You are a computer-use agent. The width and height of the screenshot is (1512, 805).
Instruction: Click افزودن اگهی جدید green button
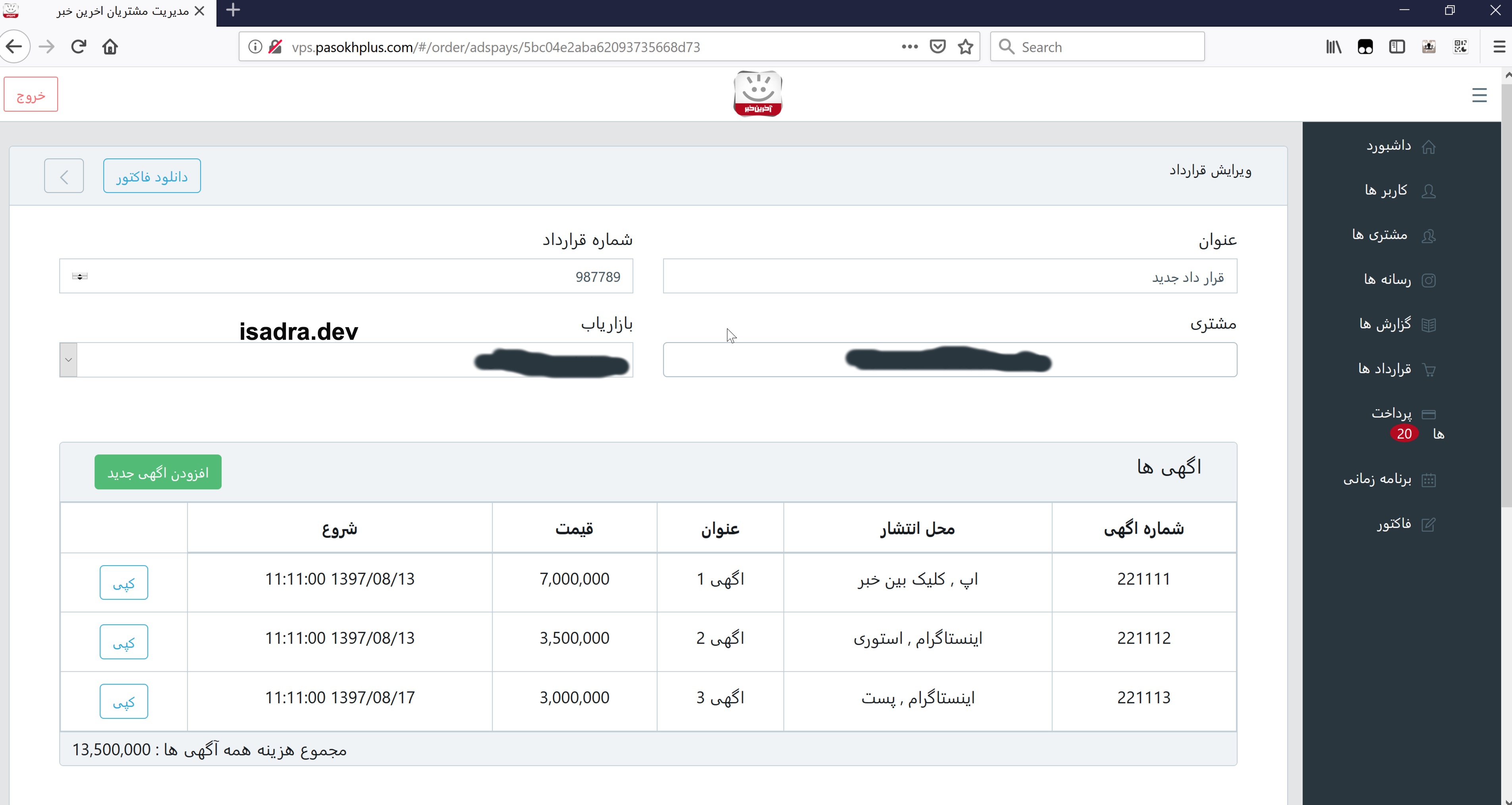pyautogui.click(x=158, y=472)
